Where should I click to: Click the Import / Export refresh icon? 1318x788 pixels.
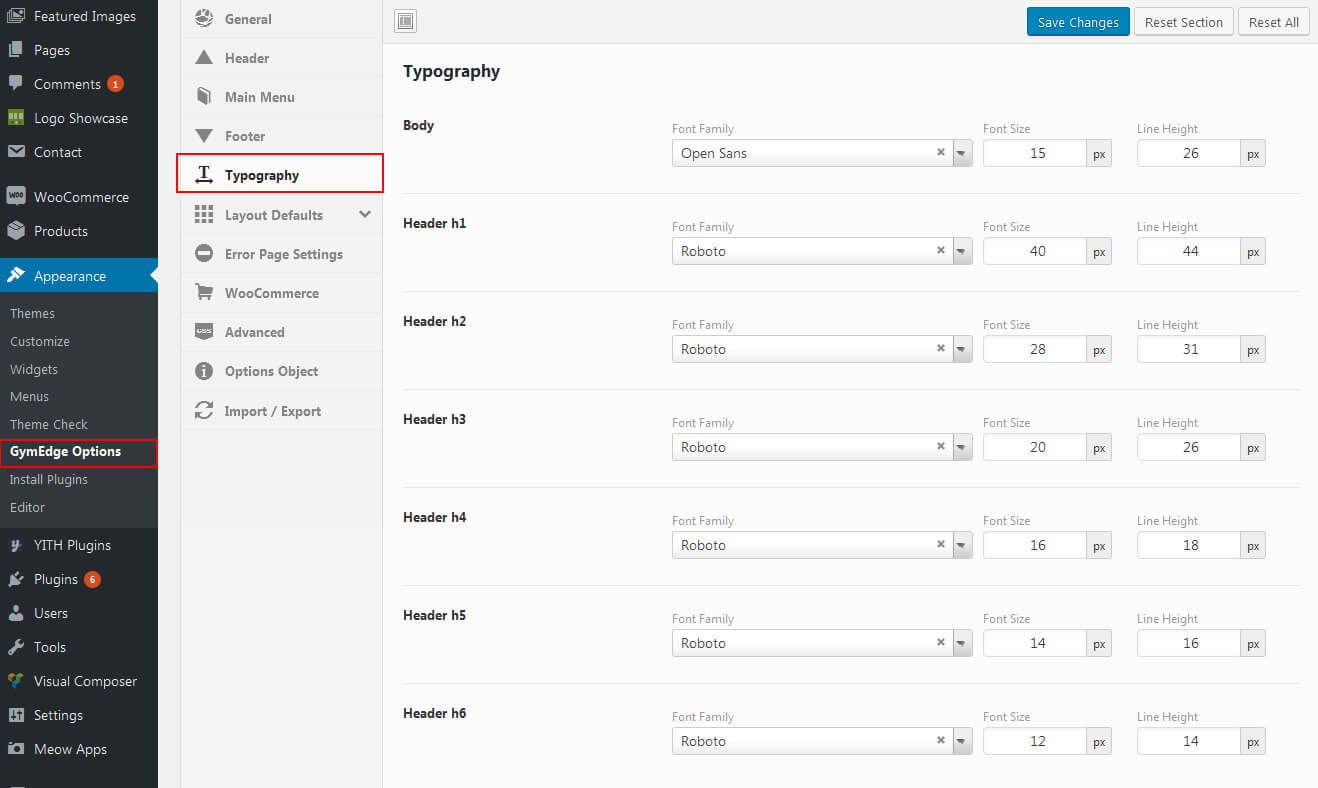204,411
